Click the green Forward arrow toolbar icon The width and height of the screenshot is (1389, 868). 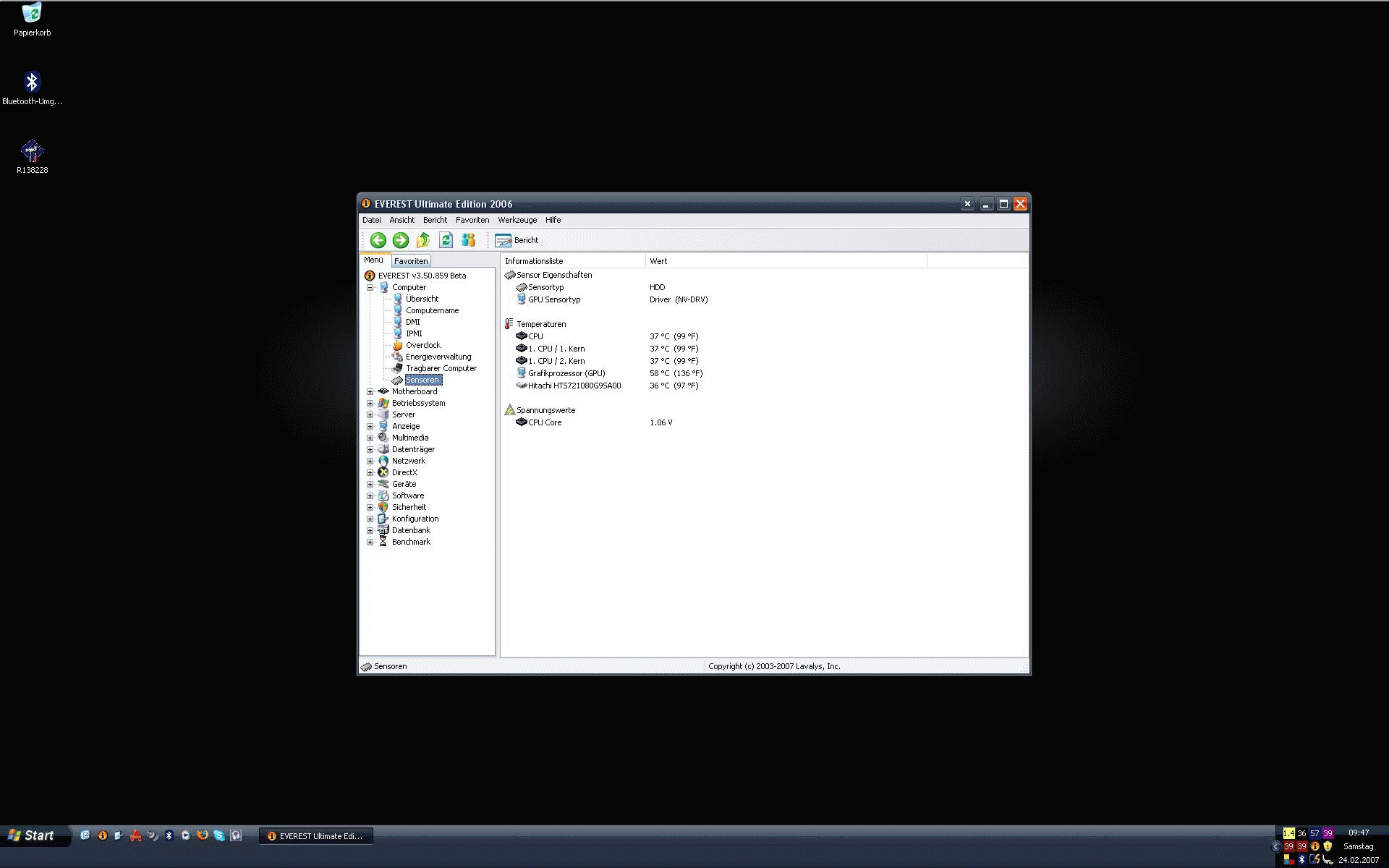click(x=400, y=240)
